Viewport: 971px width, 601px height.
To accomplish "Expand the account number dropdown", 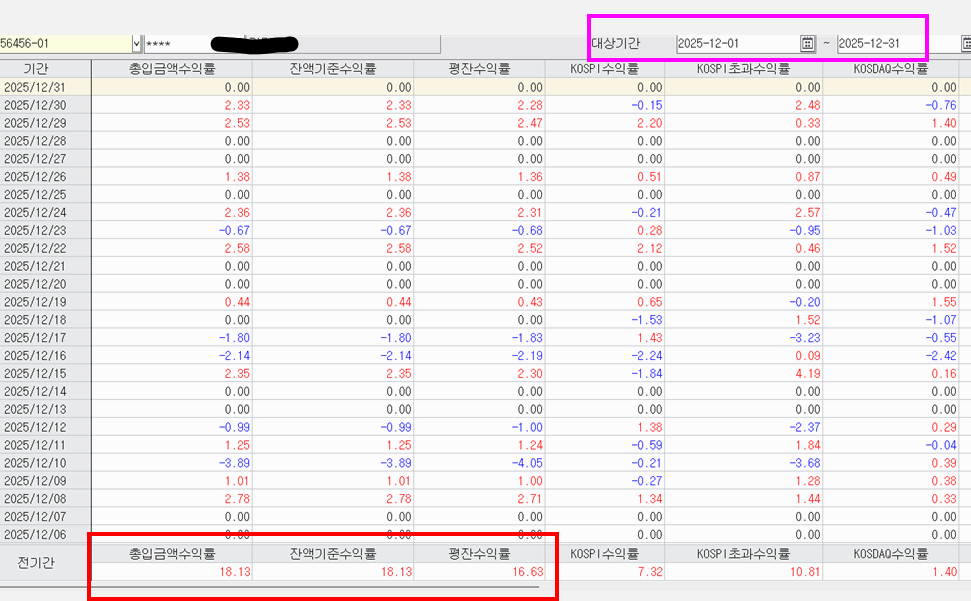I will pyautogui.click(x=137, y=44).
